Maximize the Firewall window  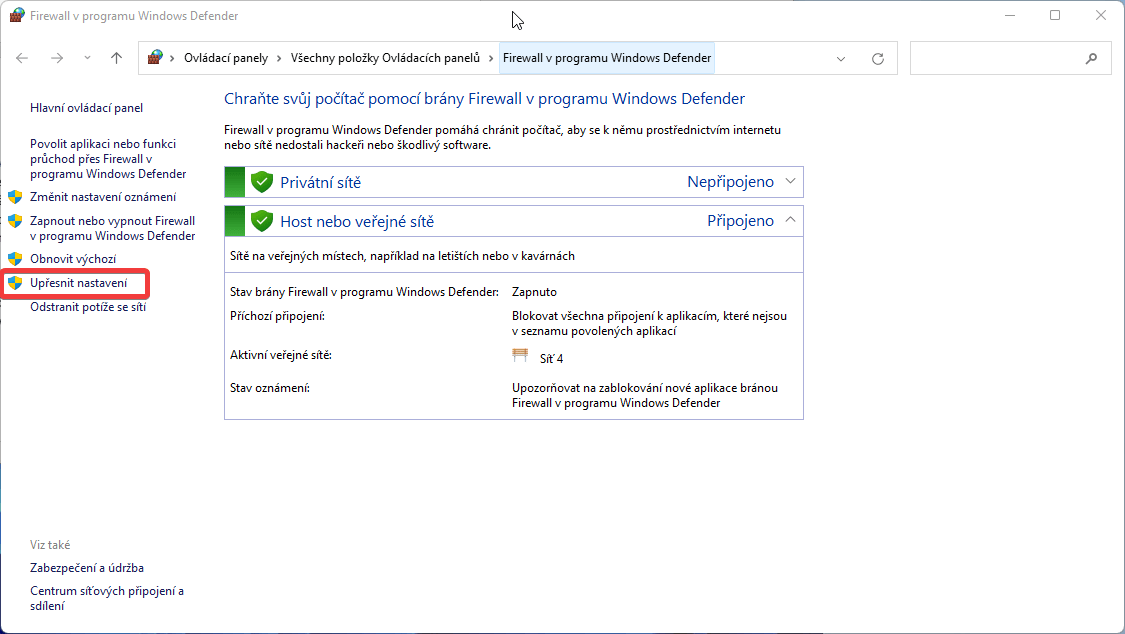(1055, 15)
